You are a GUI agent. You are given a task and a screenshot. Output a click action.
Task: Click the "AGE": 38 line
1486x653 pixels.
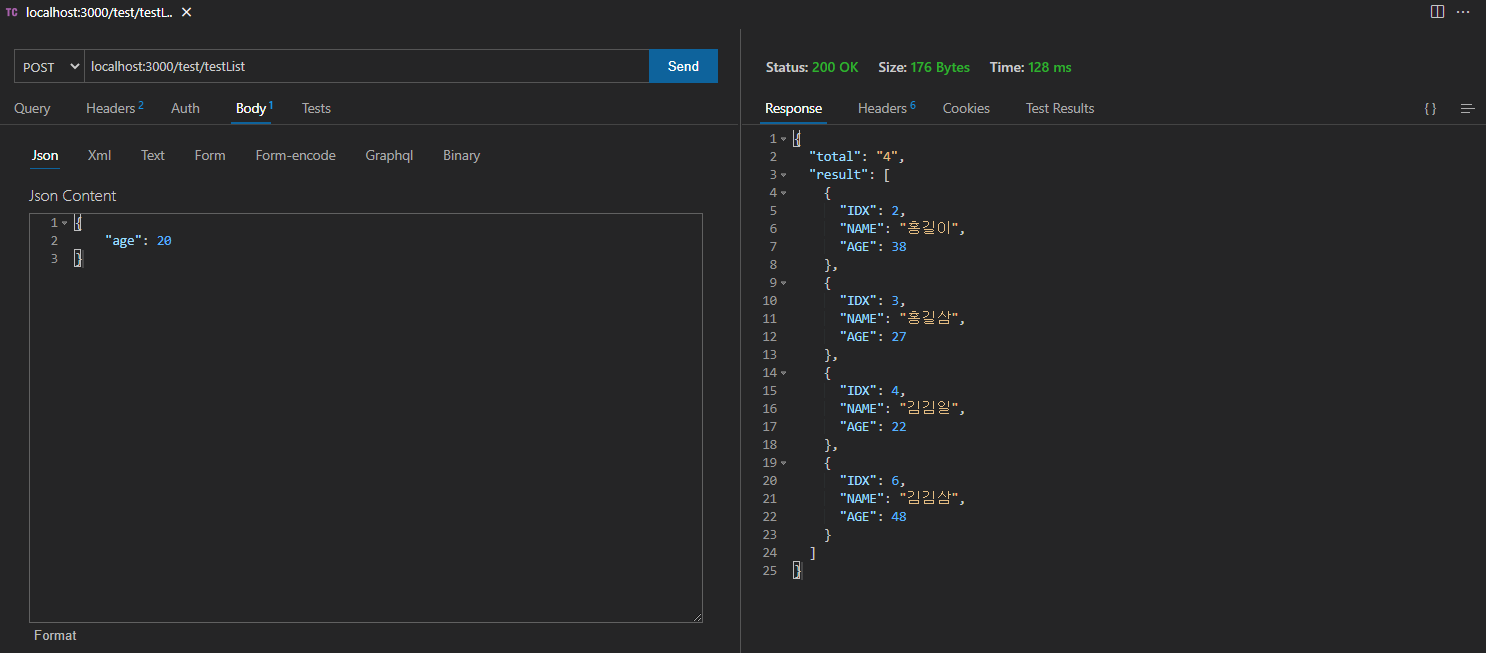click(873, 247)
